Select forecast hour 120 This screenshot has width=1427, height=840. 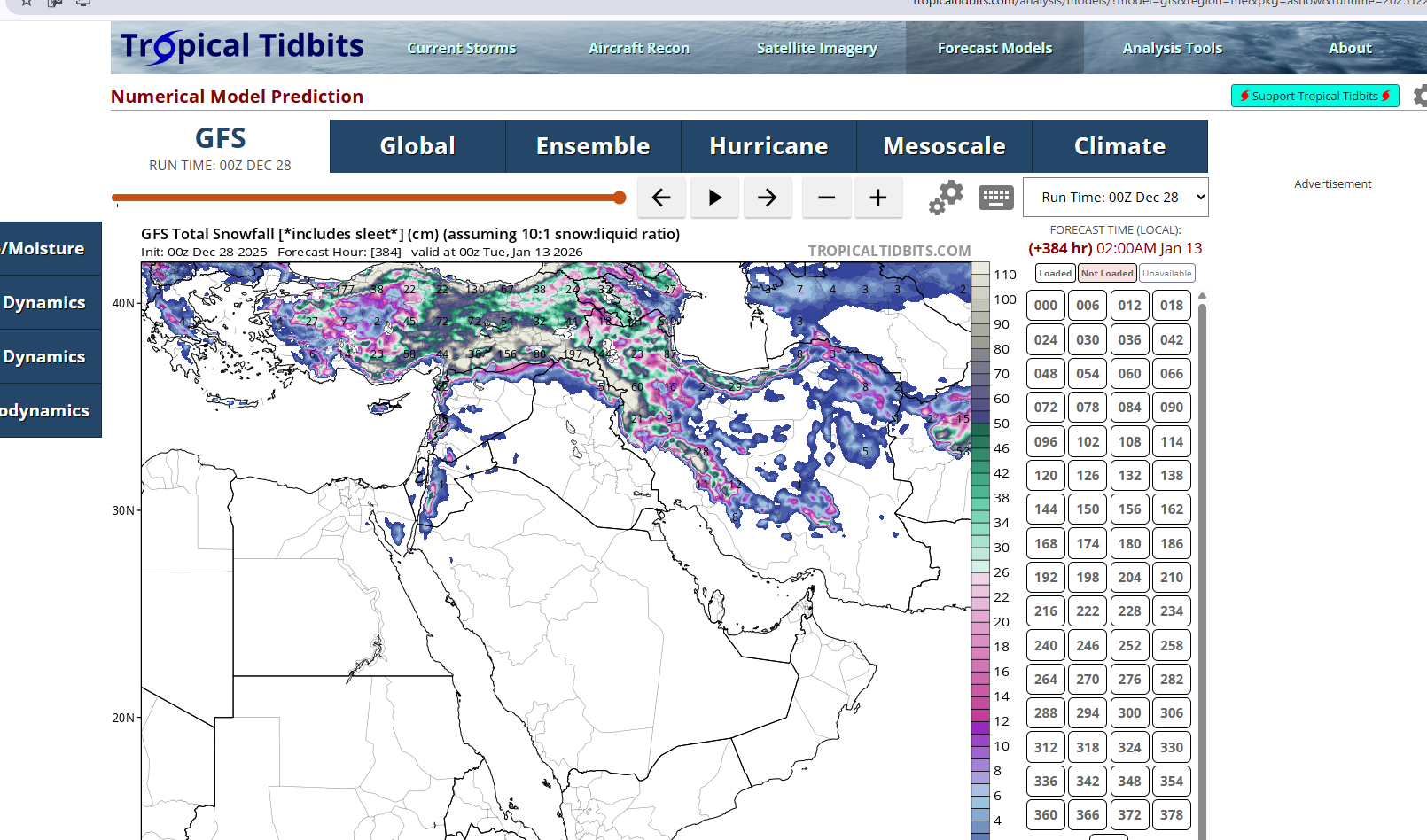click(1046, 476)
